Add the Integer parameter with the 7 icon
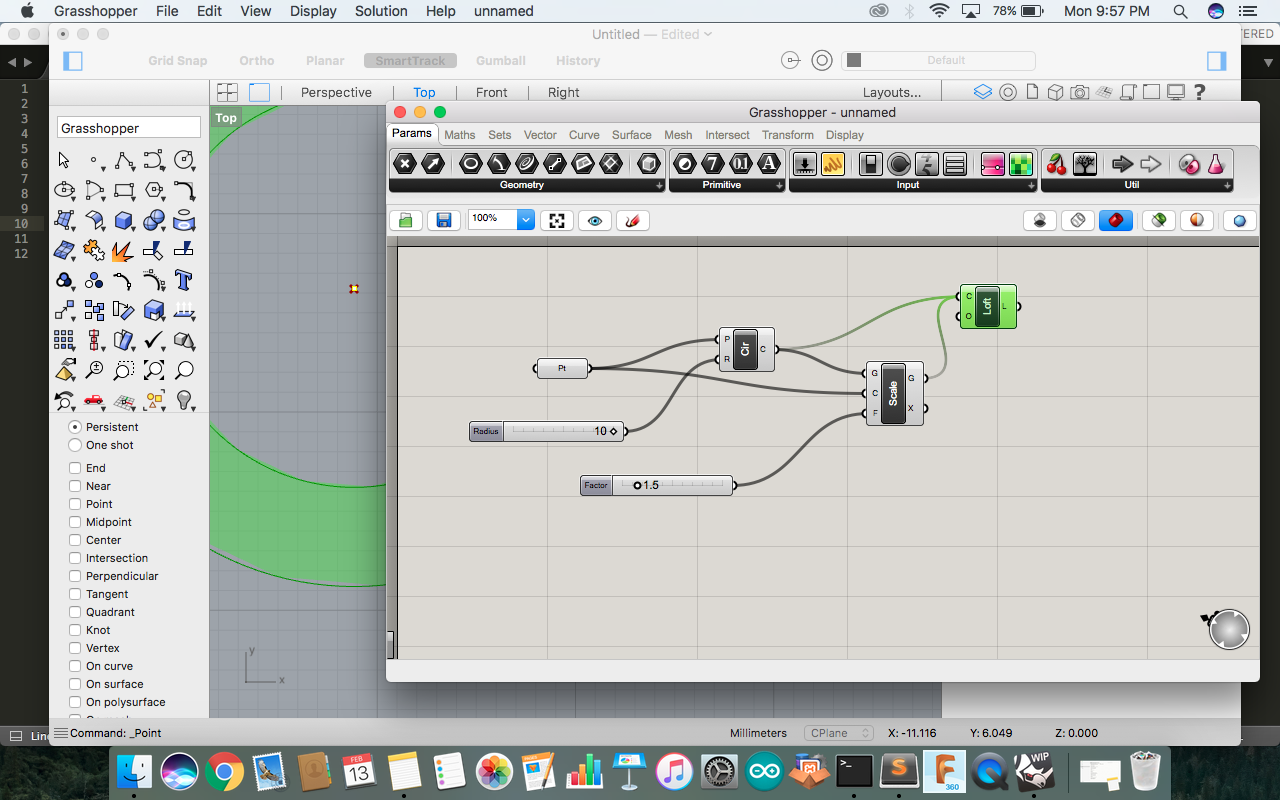The height and width of the screenshot is (800, 1280). click(x=712, y=164)
